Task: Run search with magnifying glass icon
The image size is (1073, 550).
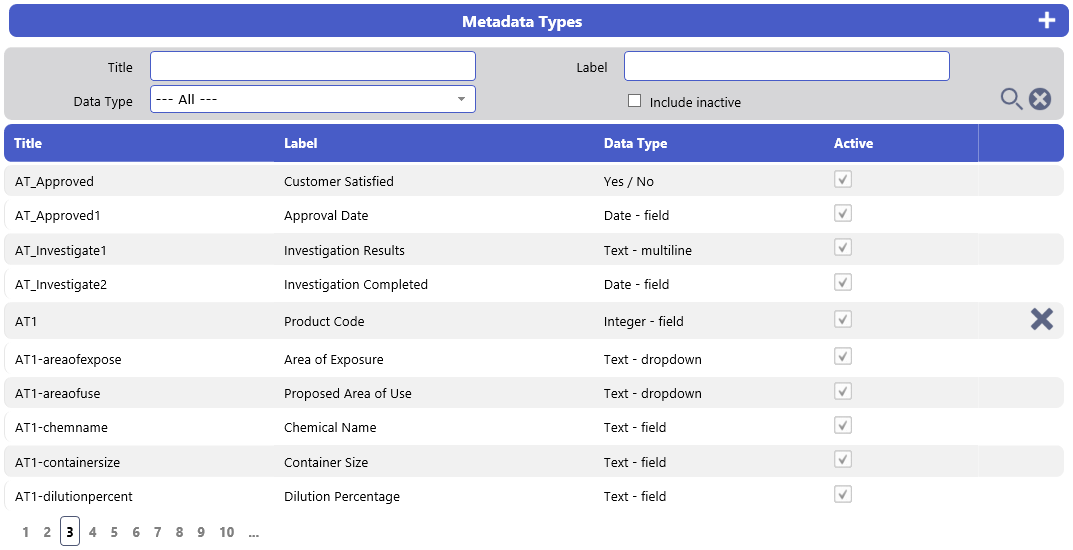Action: 1011,99
